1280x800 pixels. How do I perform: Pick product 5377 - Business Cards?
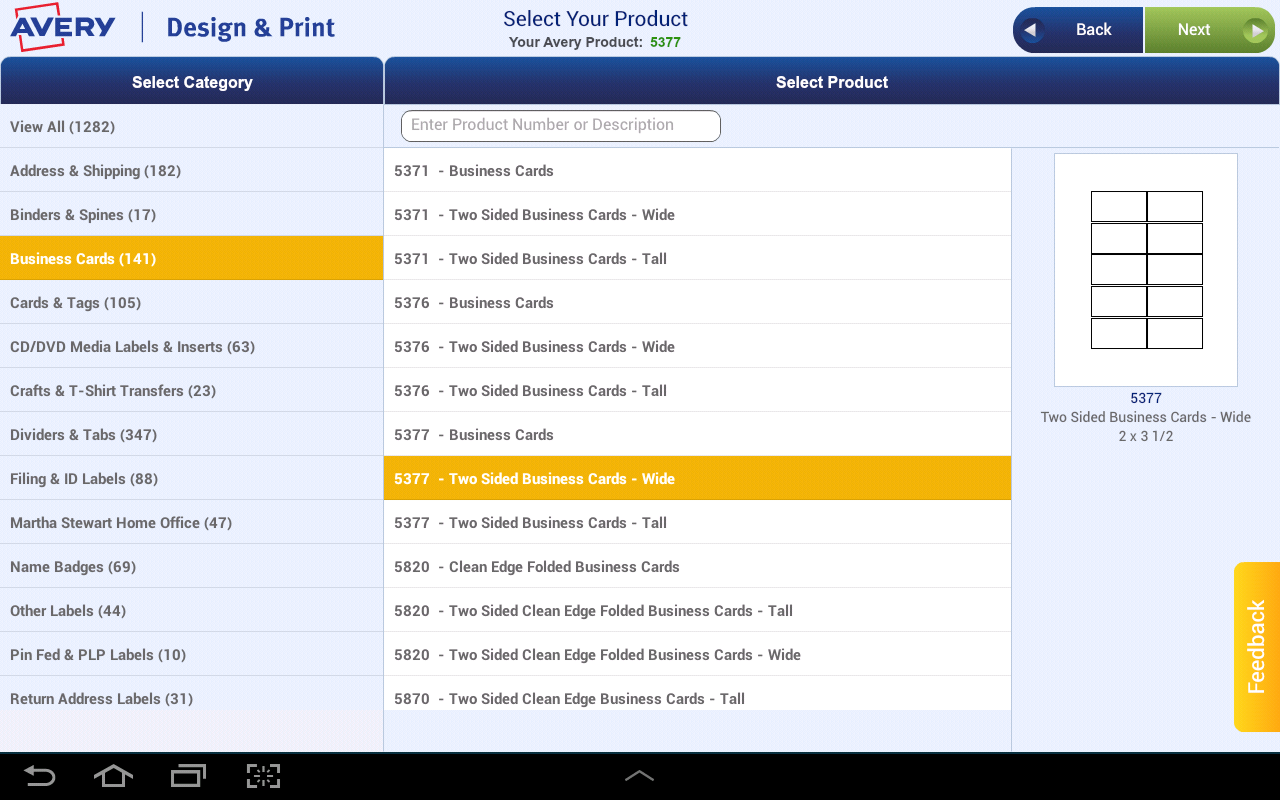(697, 435)
